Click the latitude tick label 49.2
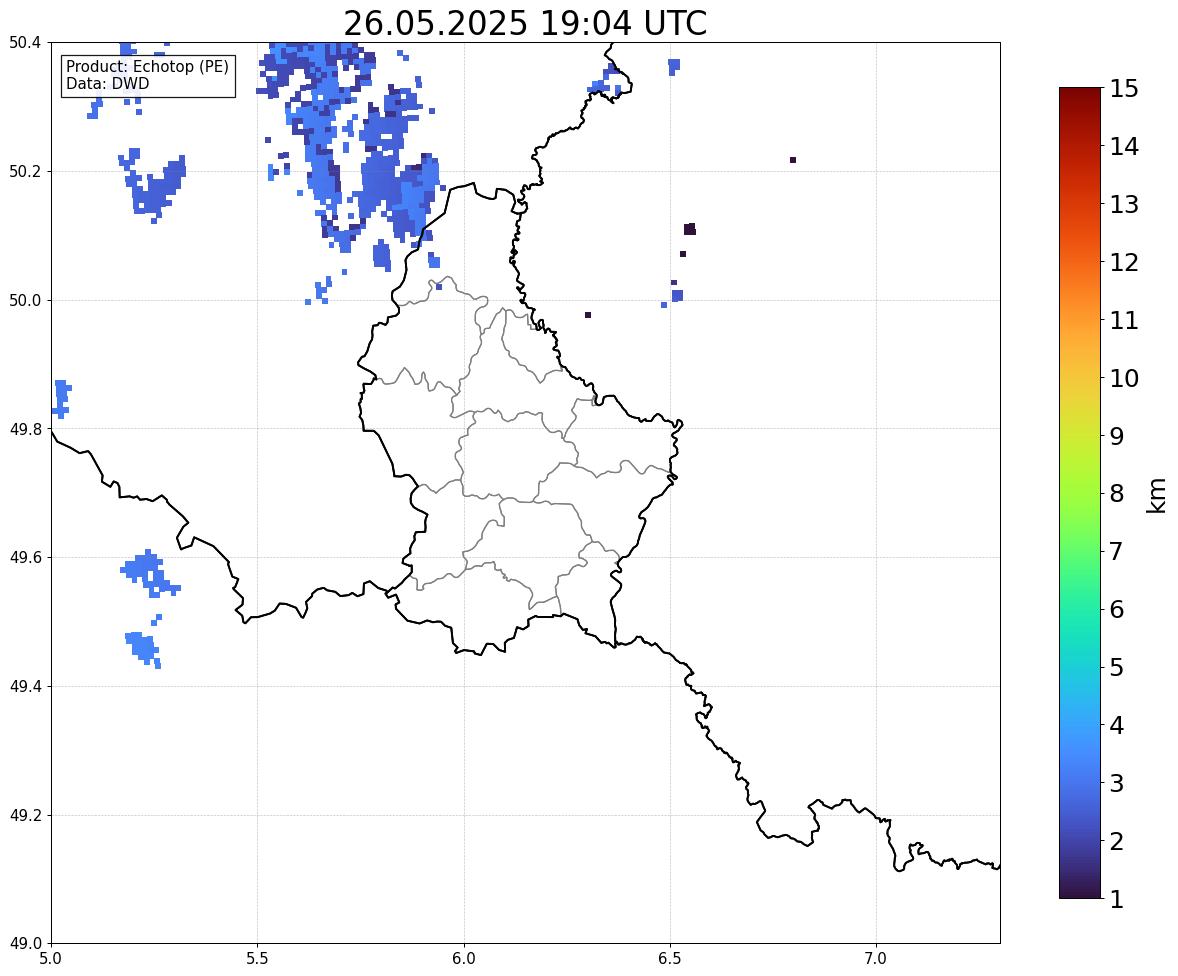This screenshot has width=1178, height=976. click(25, 815)
